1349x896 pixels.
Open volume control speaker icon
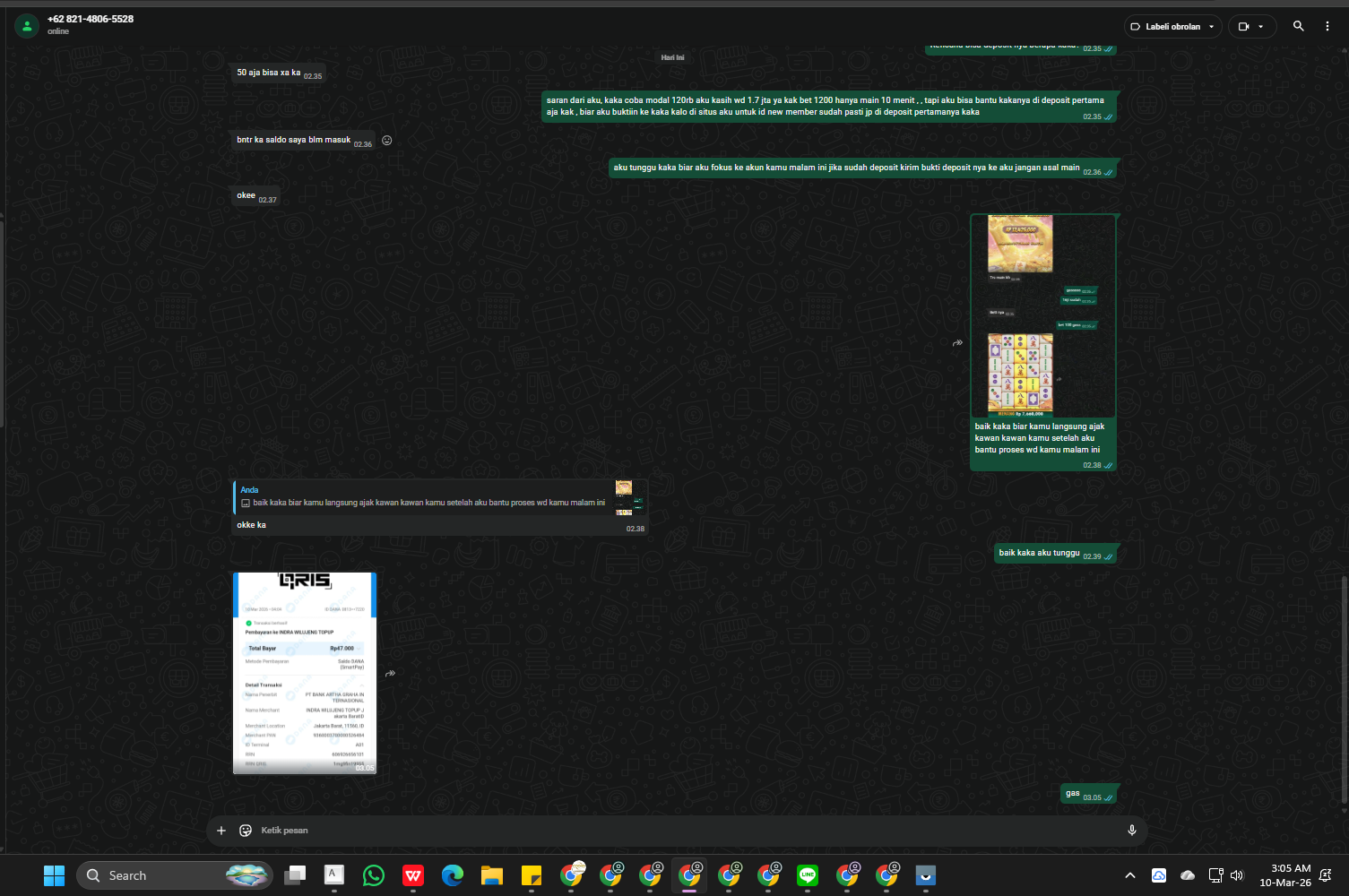[x=1238, y=875]
